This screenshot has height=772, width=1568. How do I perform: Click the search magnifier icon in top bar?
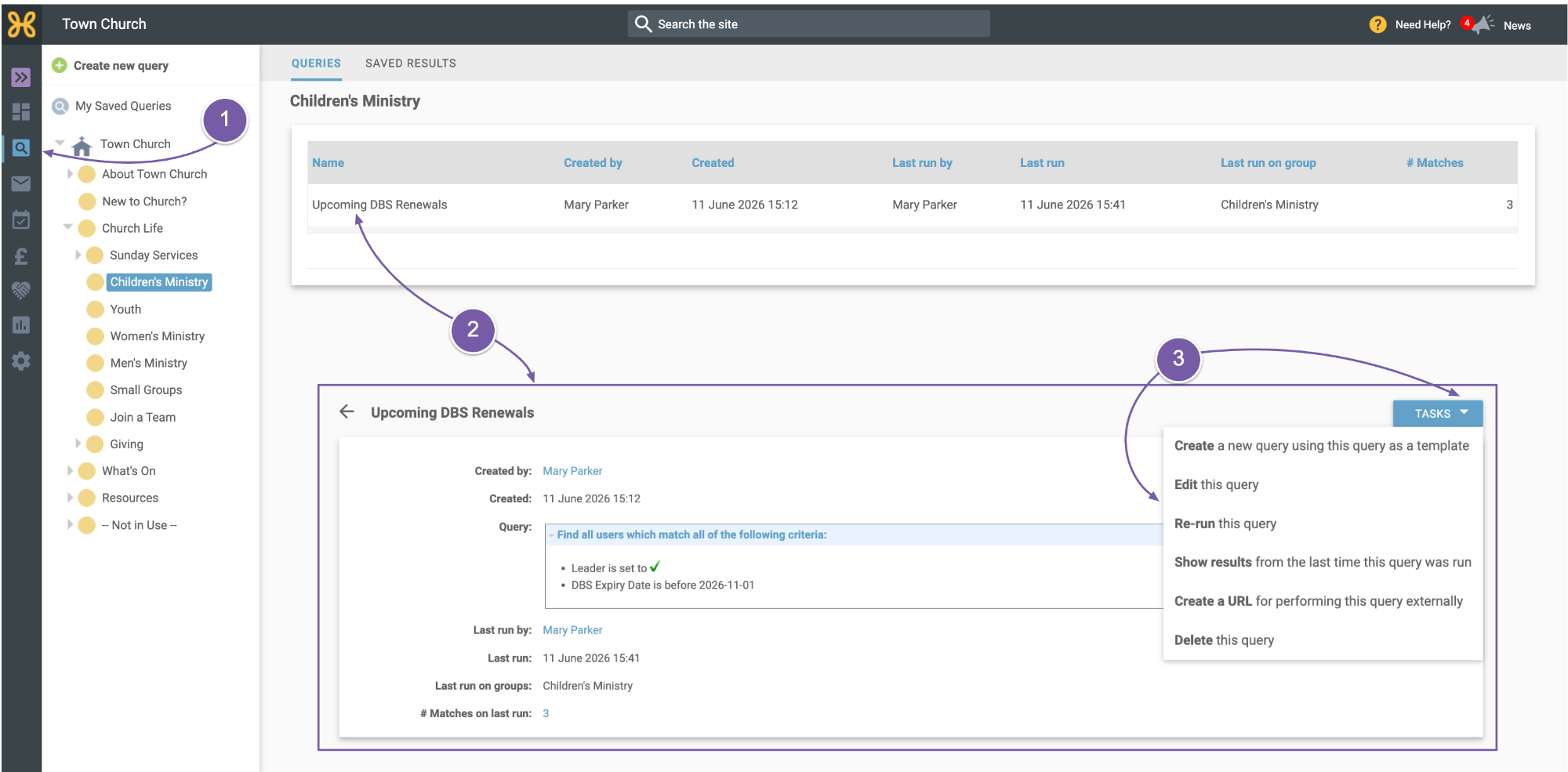click(643, 24)
